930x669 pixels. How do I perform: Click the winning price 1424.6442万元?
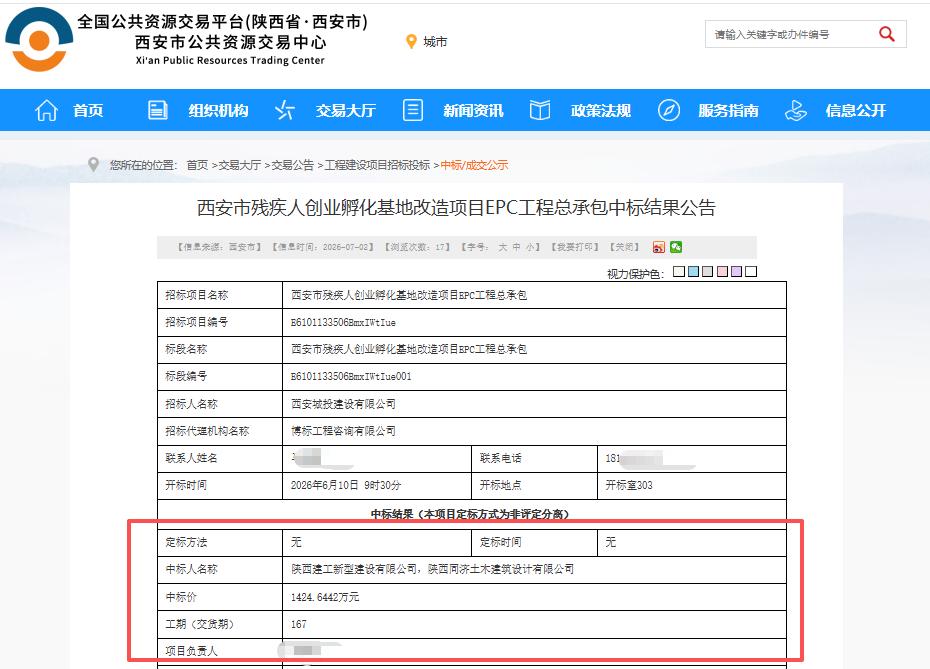(324, 597)
